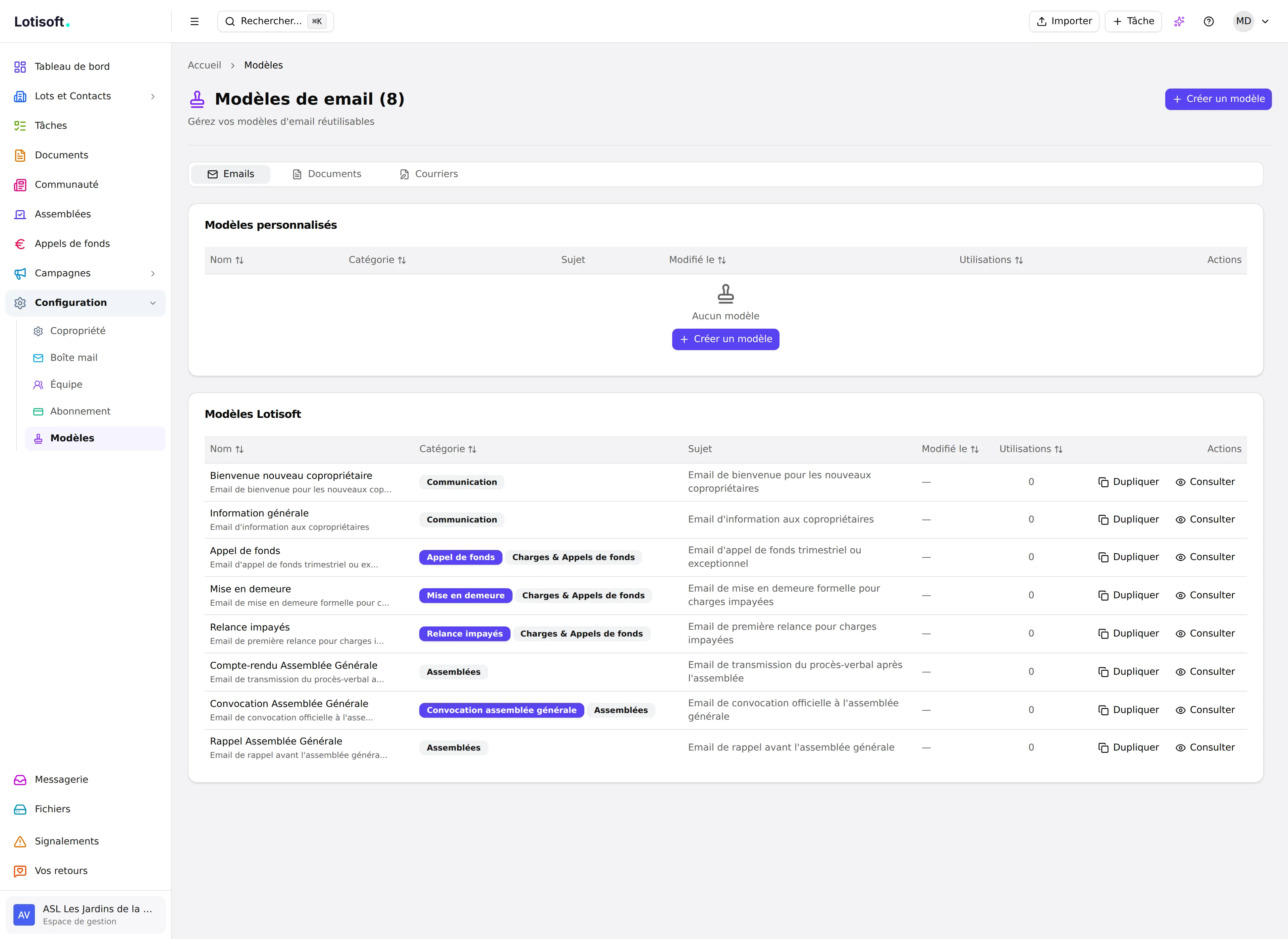The height and width of the screenshot is (939, 1288).
Task: Click the Convocation assemblée générale category badge
Action: (501, 711)
